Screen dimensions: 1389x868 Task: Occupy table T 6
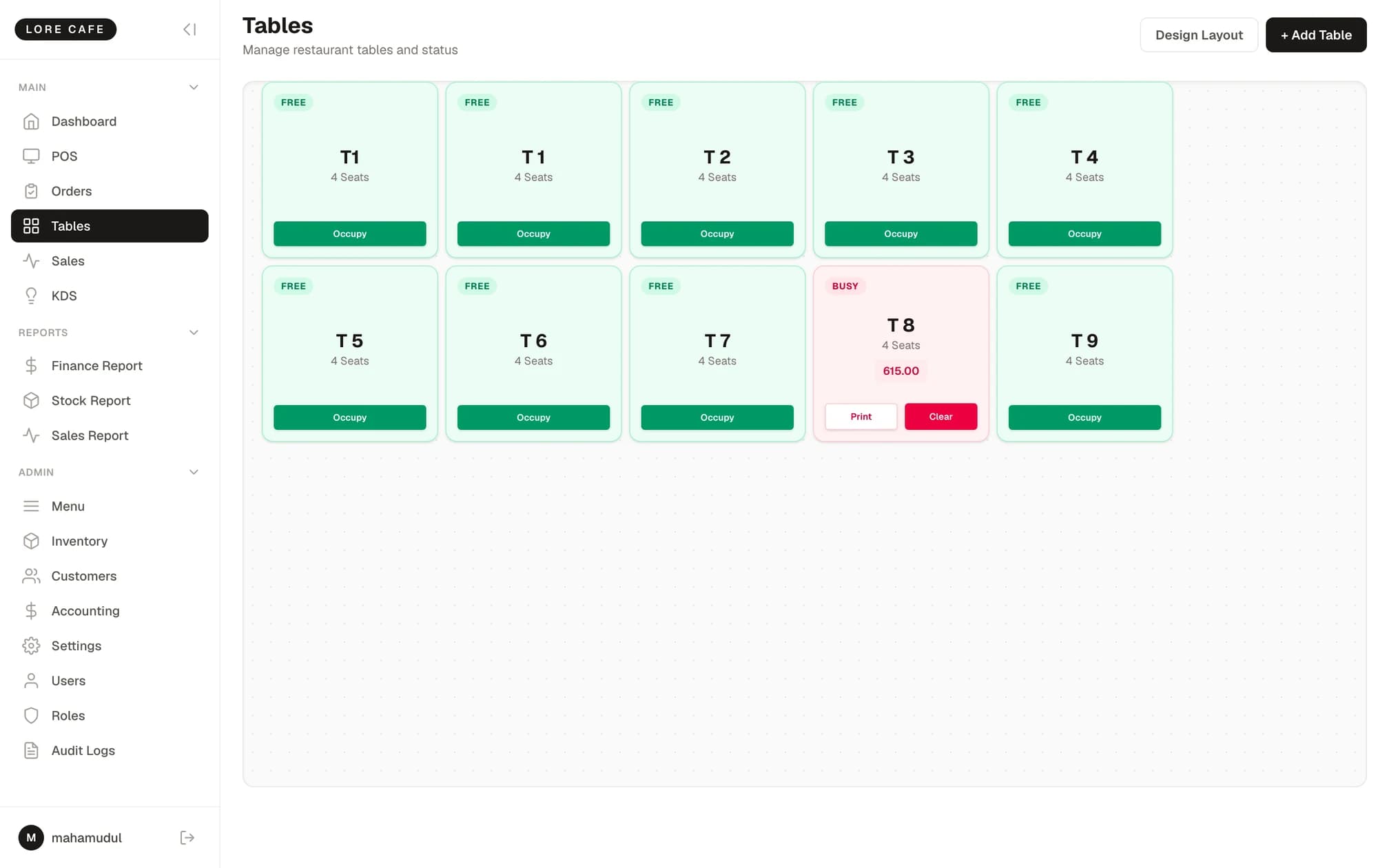533,417
